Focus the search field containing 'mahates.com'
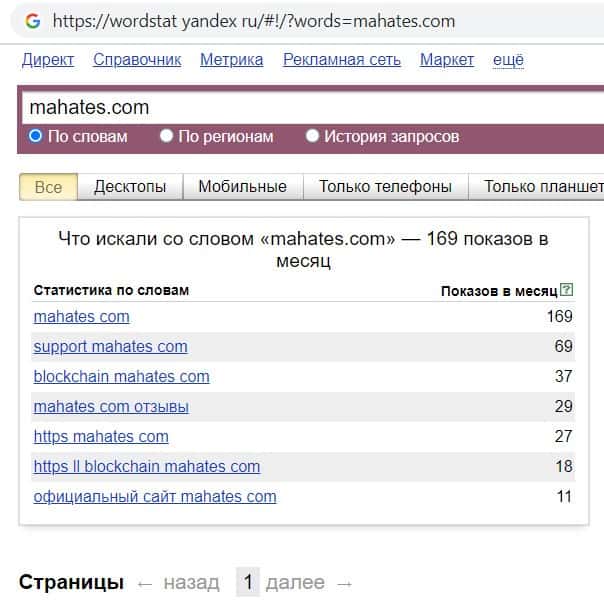Screen dimensions: 604x613 click(x=300, y=107)
